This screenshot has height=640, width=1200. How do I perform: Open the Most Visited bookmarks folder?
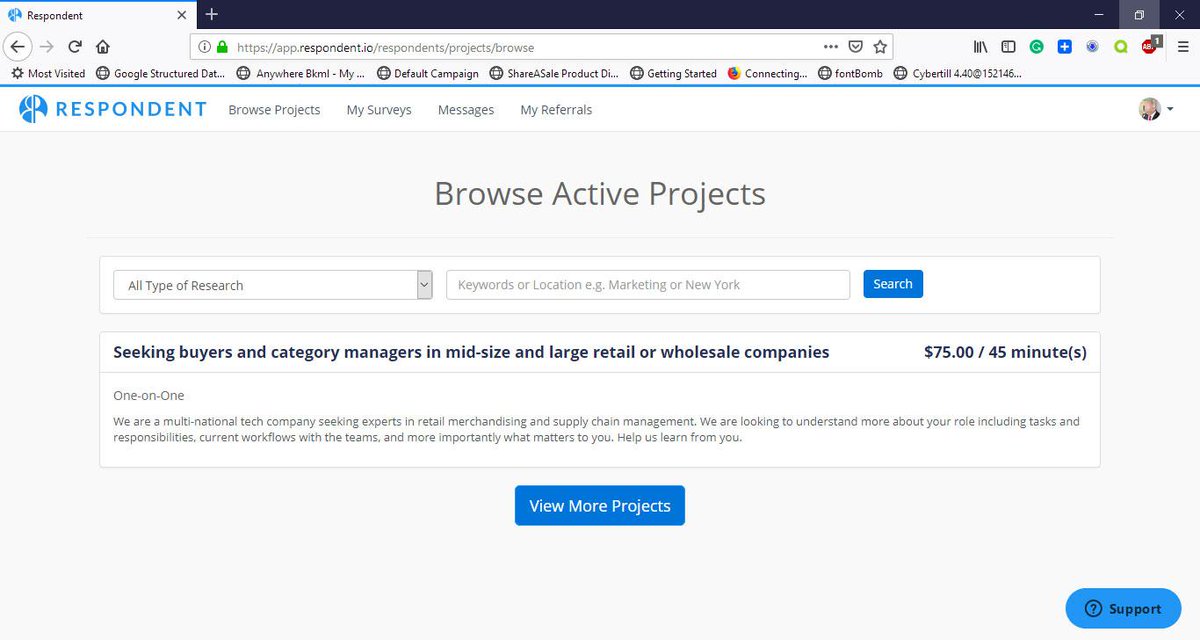48,73
